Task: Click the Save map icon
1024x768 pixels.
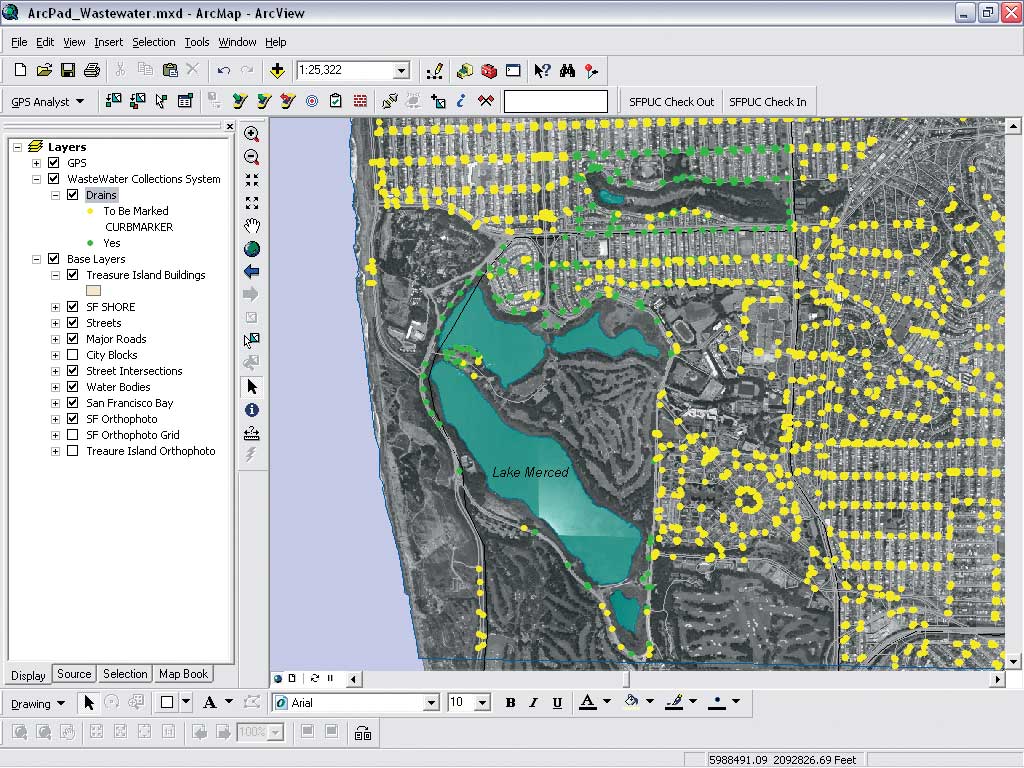Action: (x=68, y=70)
